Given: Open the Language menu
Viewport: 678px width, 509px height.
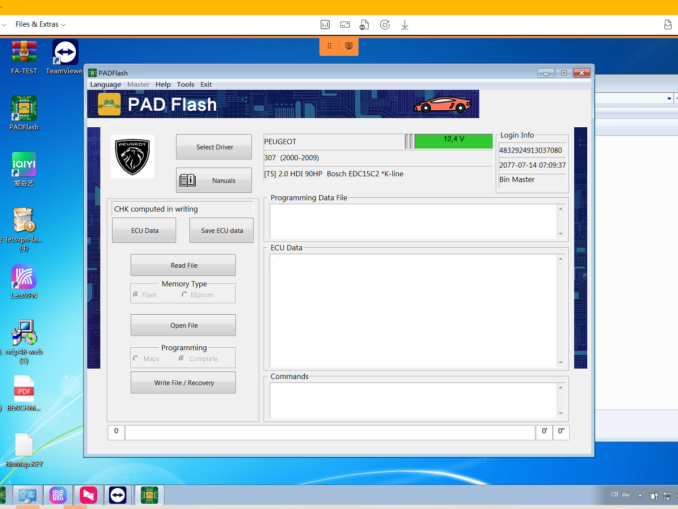Looking at the screenshot, I should [105, 84].
